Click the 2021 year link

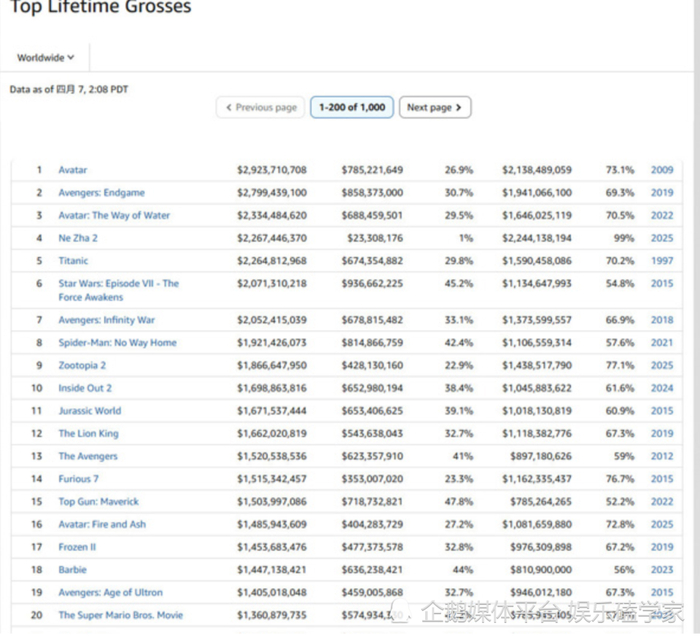tap(661, 343)
